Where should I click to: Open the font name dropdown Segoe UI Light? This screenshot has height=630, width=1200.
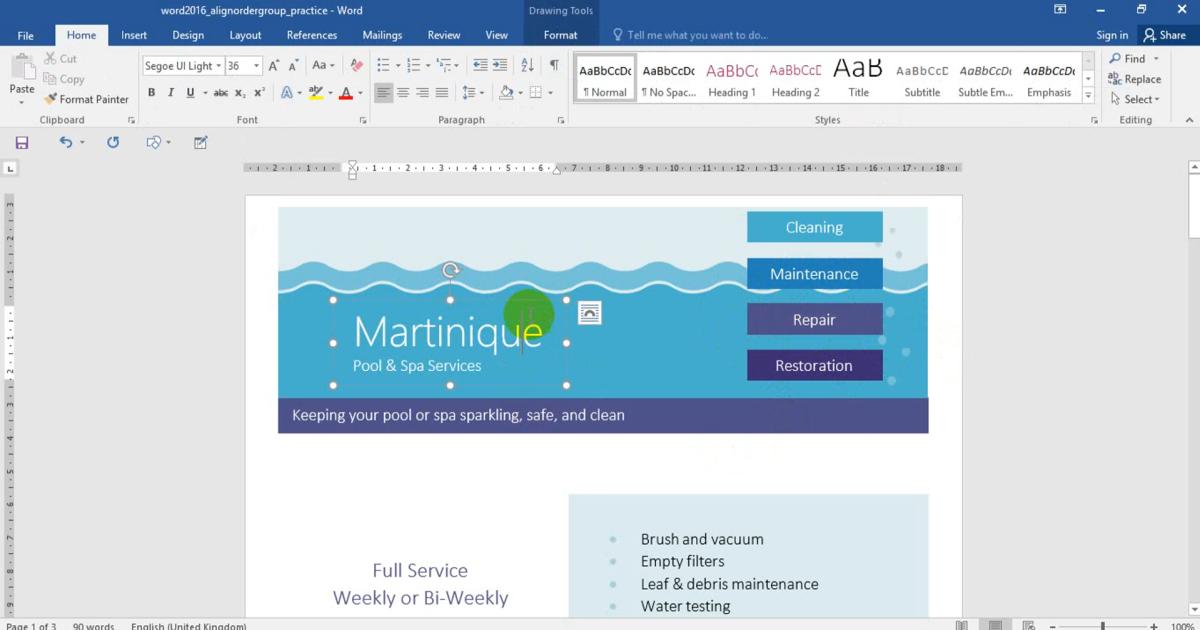coord(181,66)
